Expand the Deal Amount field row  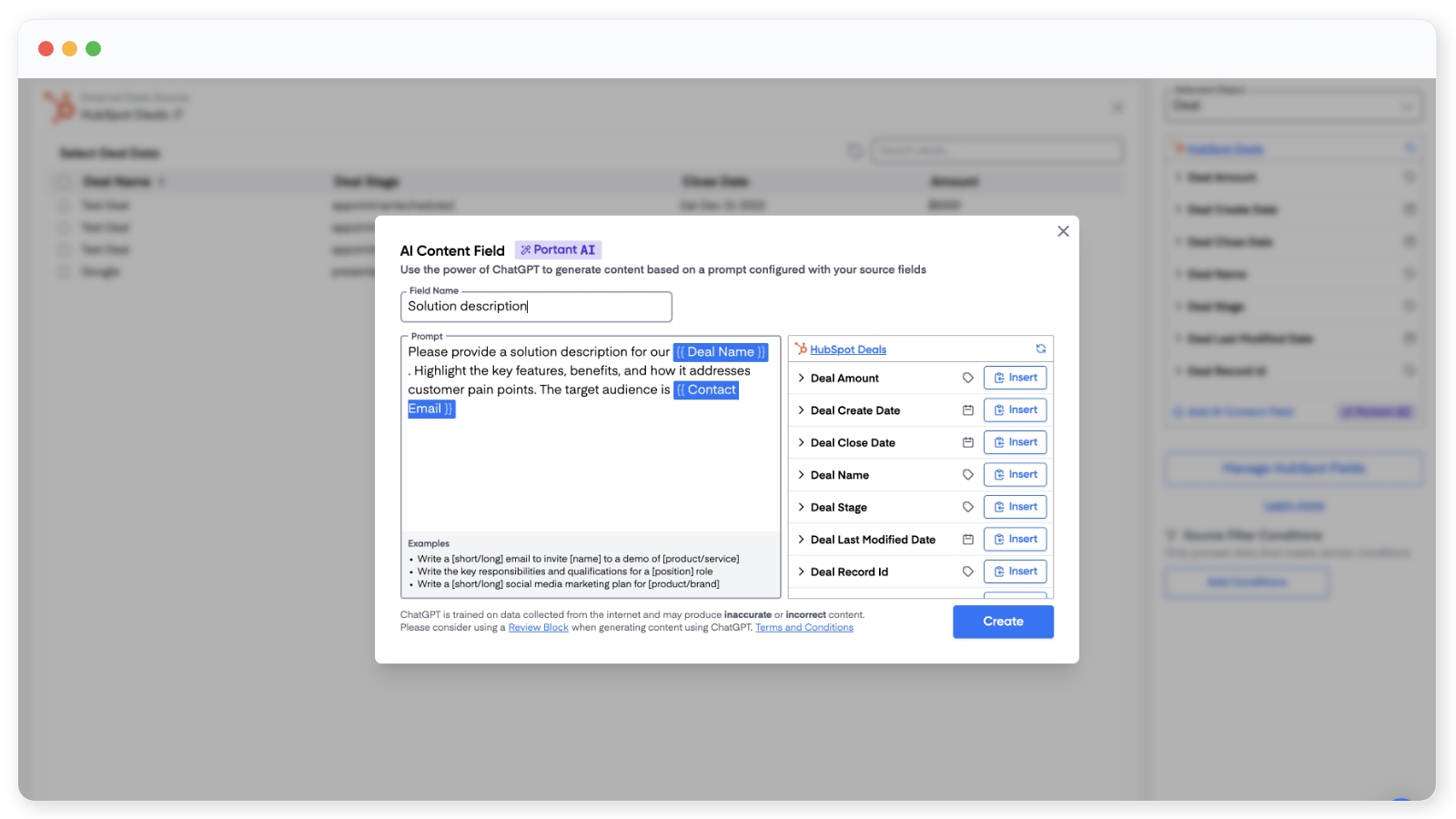coord(801,378)
